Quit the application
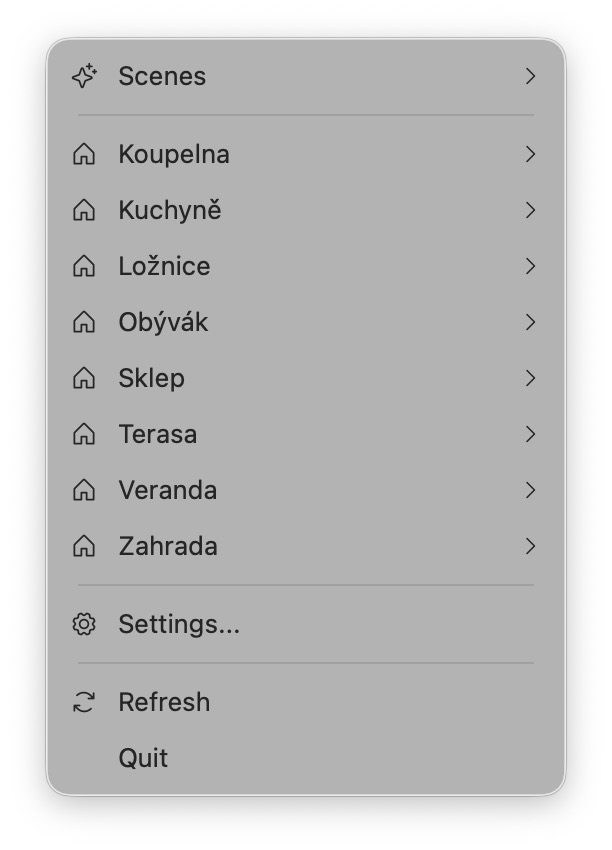Screen dimensions: 612x850 143,758
